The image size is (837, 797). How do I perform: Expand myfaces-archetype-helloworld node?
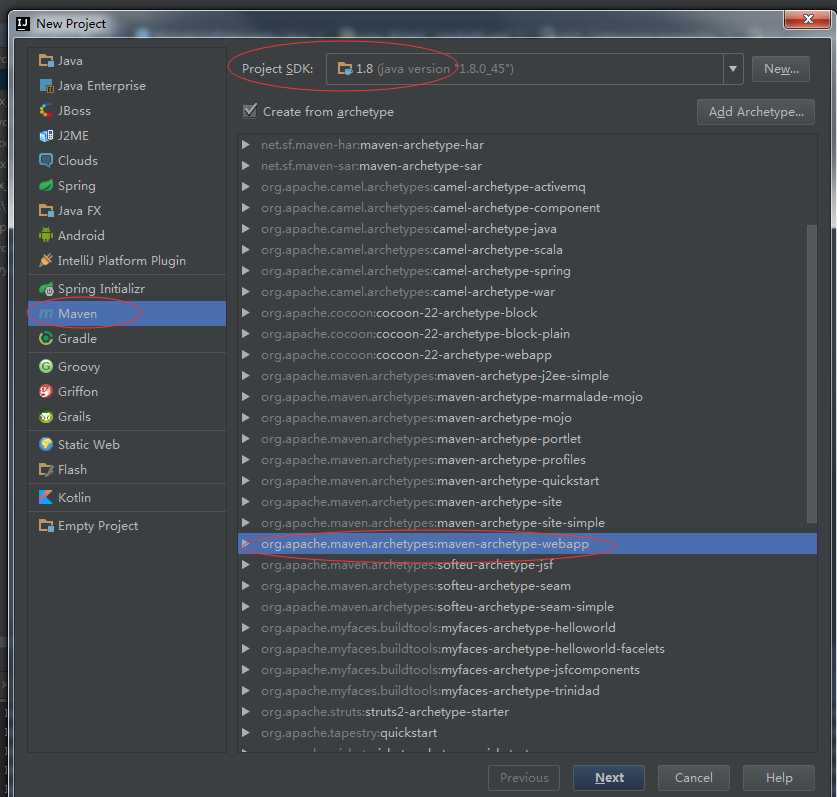[246, 628]
